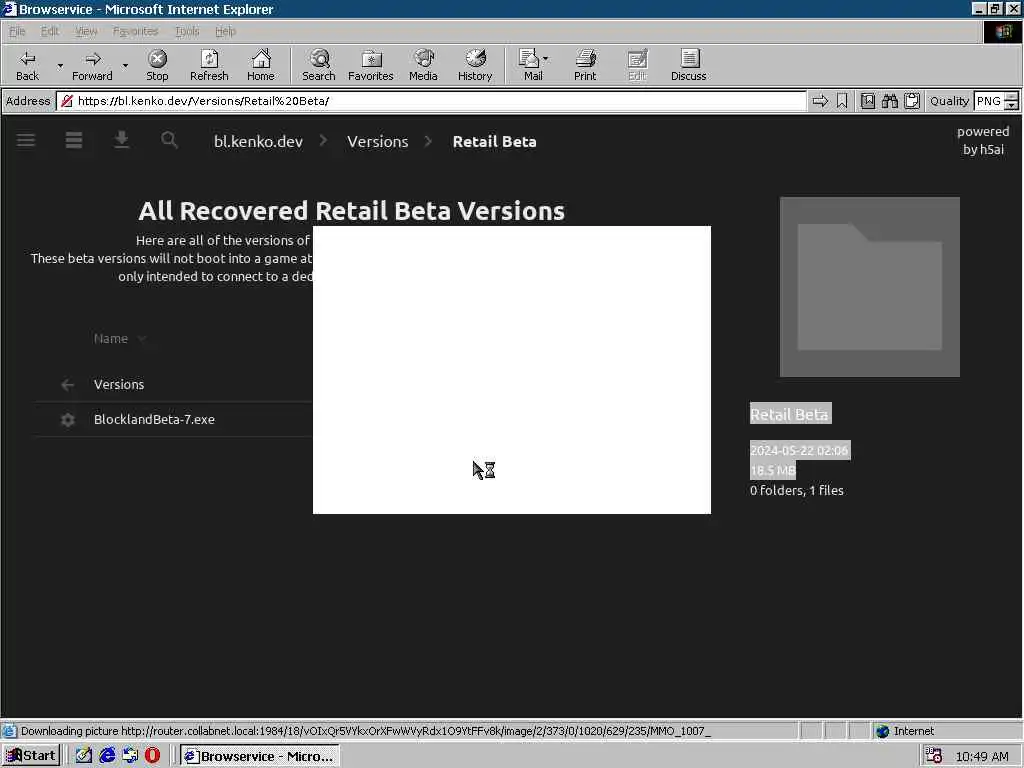Click the 10:49 AM taskbar clock
Image resolution: width=1024 pixels, height=768 pixels.
pyautogui.click(x=982, y=756)
